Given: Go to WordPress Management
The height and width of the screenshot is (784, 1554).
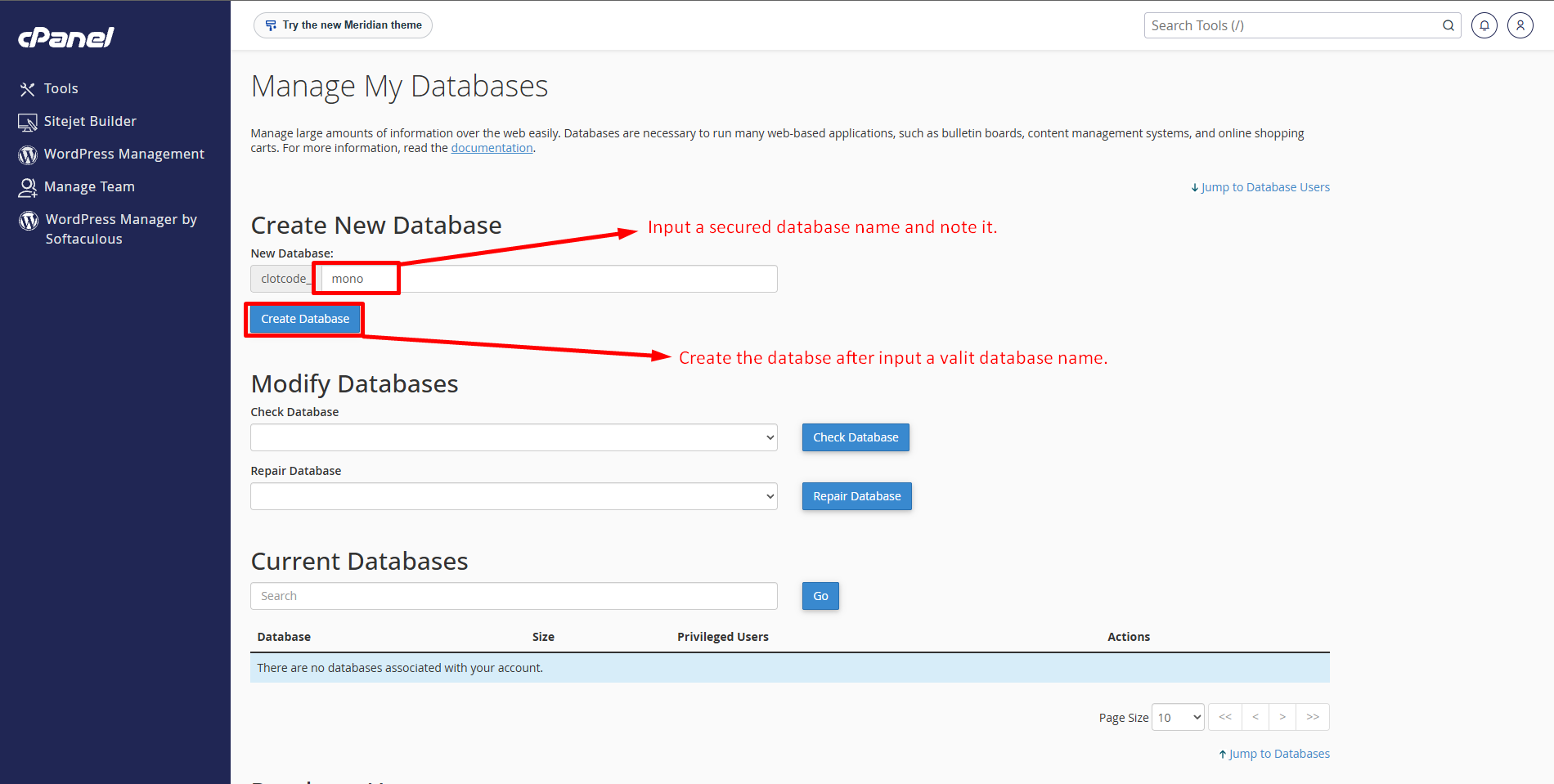Looking at the screenshot, I should click(x=124, y=154).
